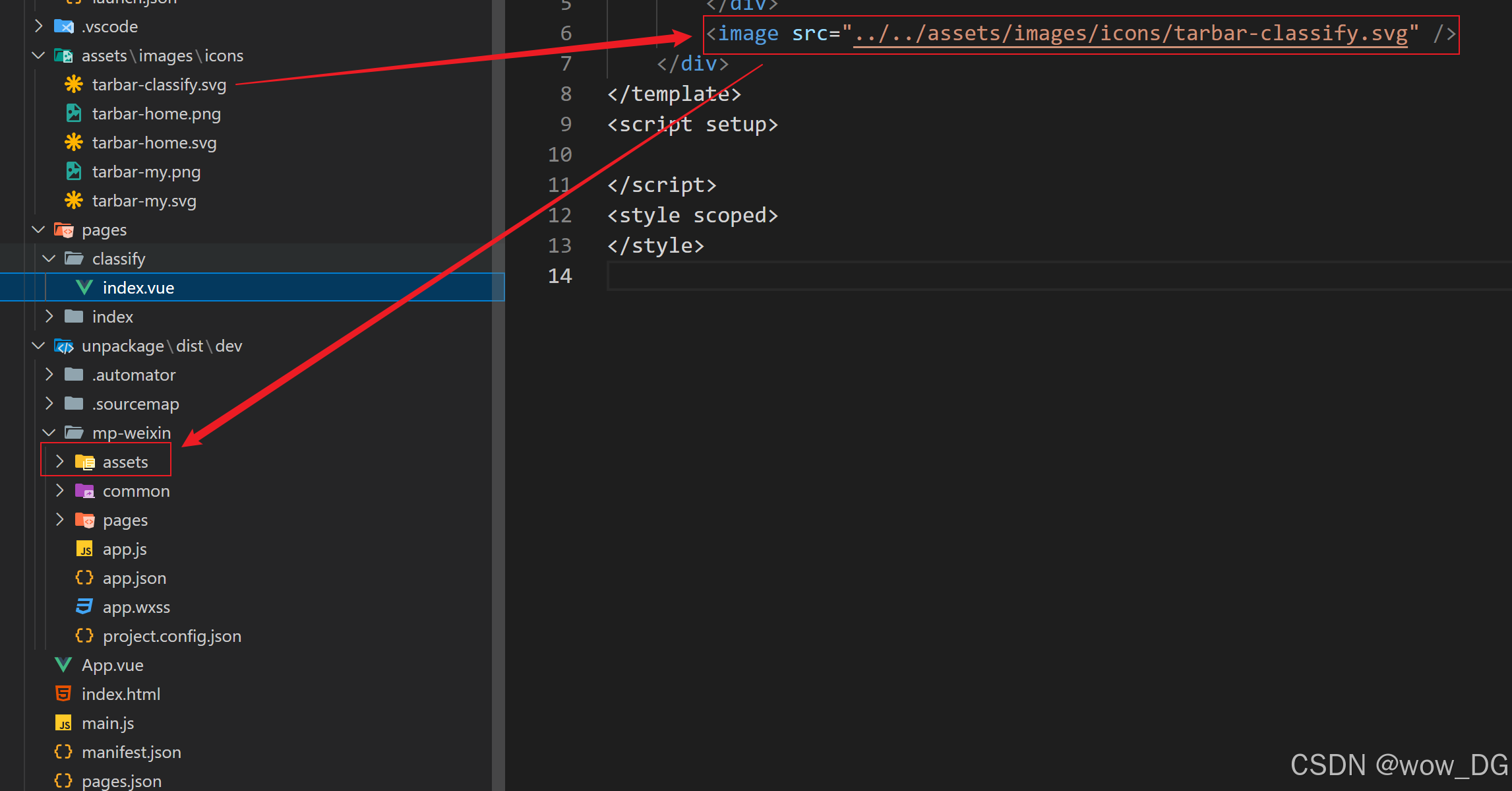Select pages.json in the file tree

pos(121,781)
